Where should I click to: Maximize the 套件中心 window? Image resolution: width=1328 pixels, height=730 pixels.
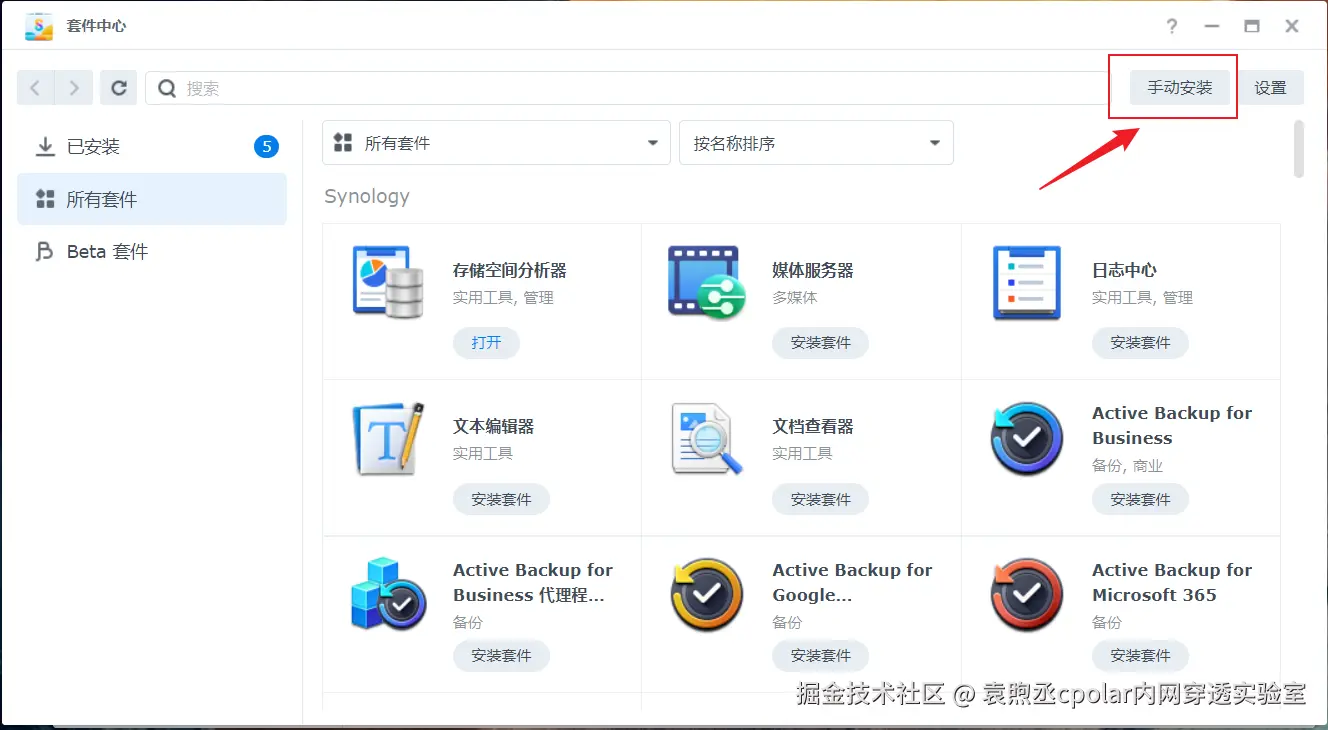1252,26
